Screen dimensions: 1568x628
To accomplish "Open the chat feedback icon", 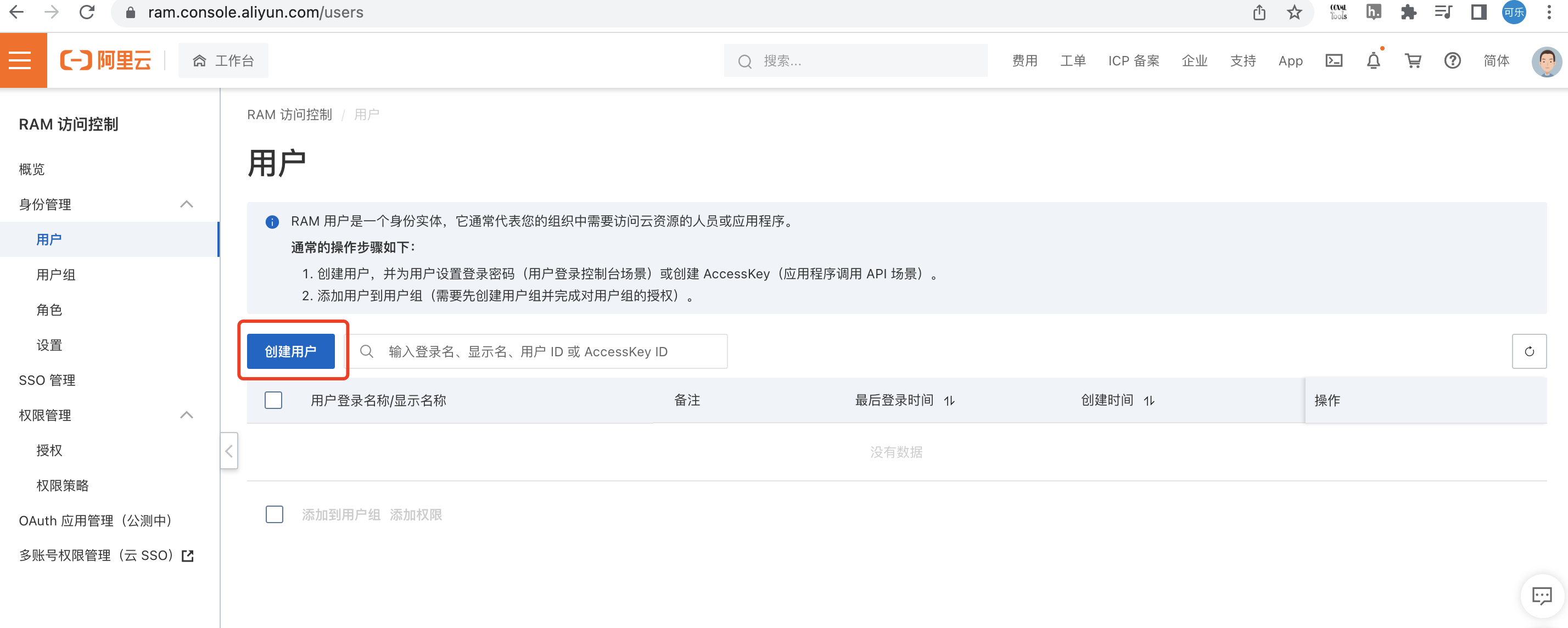I will [1541, 595].
